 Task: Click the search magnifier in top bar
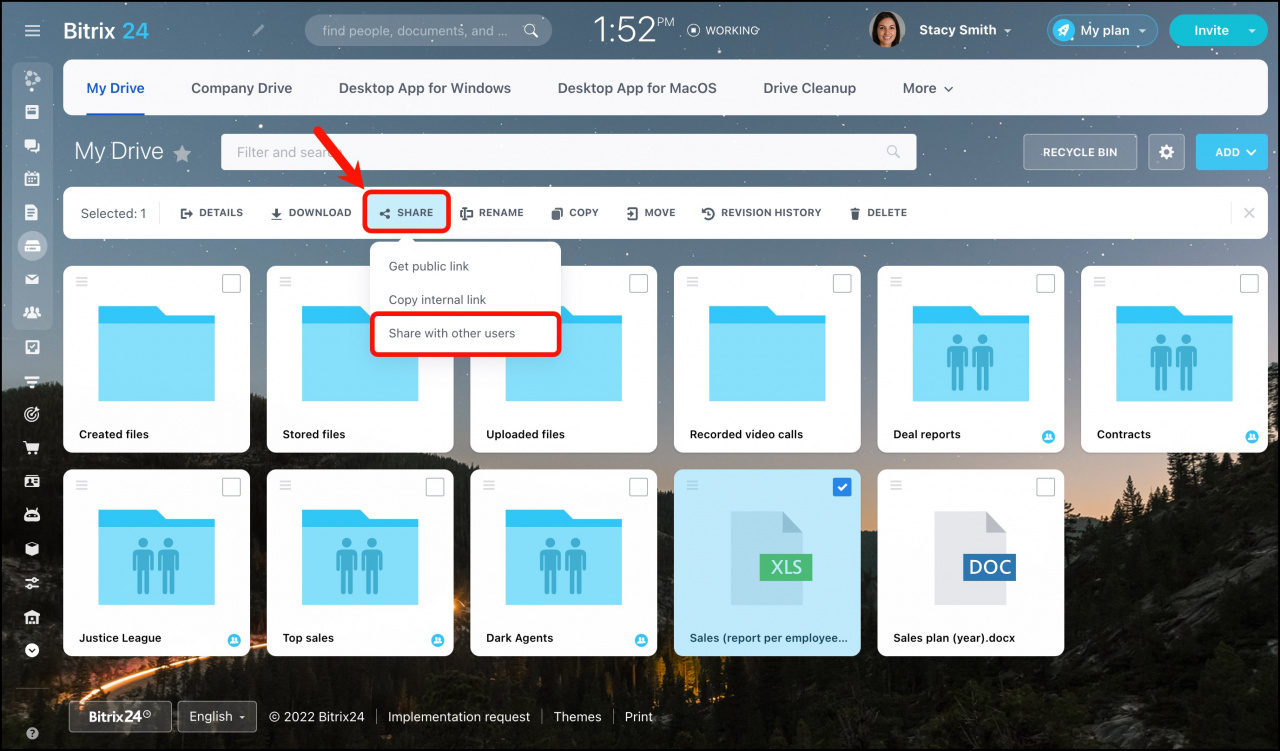pyautogui.click(x=532, y=31)
